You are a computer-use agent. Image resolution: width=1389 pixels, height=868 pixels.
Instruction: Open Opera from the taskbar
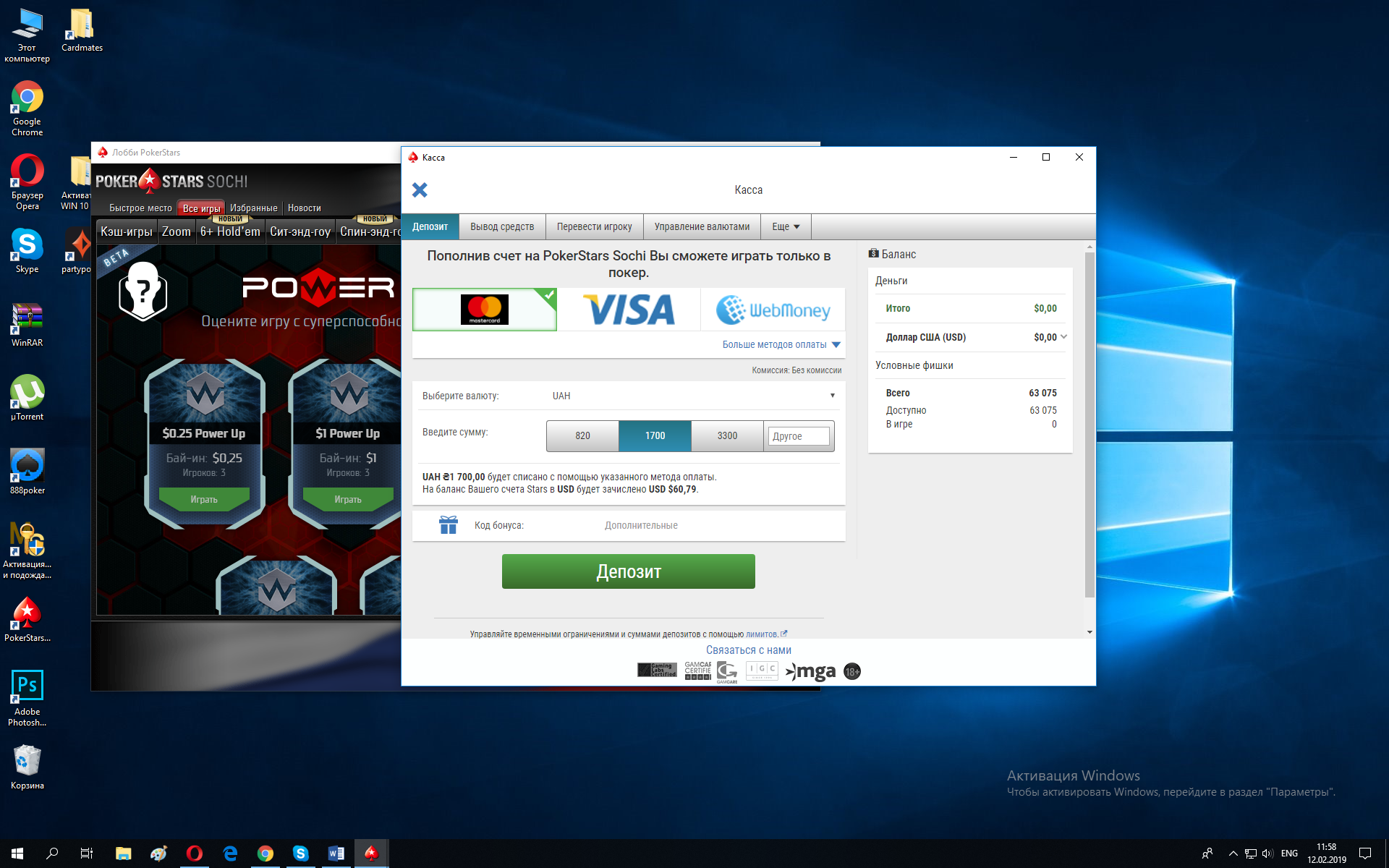point(194,854)
